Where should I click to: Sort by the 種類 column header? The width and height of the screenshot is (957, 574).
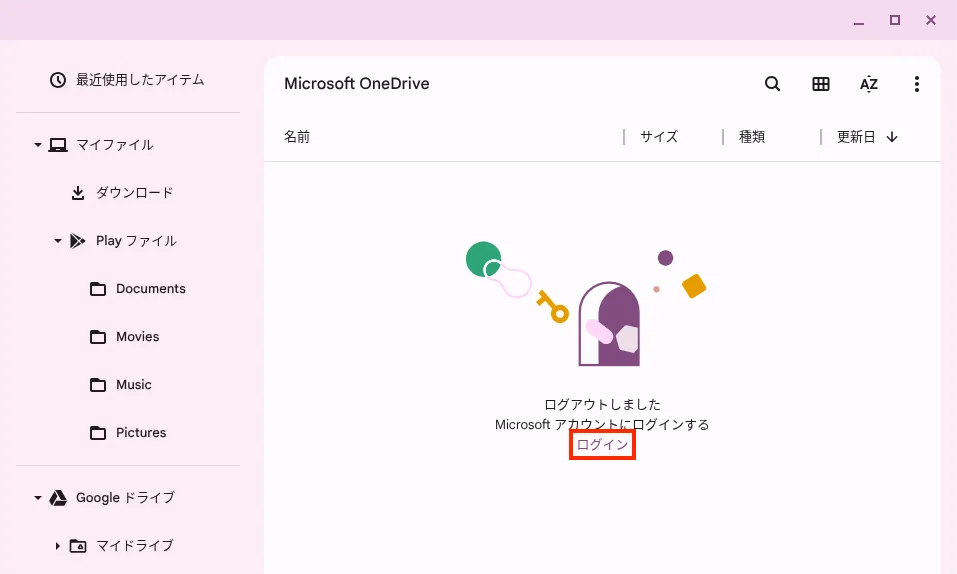coord(751,137)
